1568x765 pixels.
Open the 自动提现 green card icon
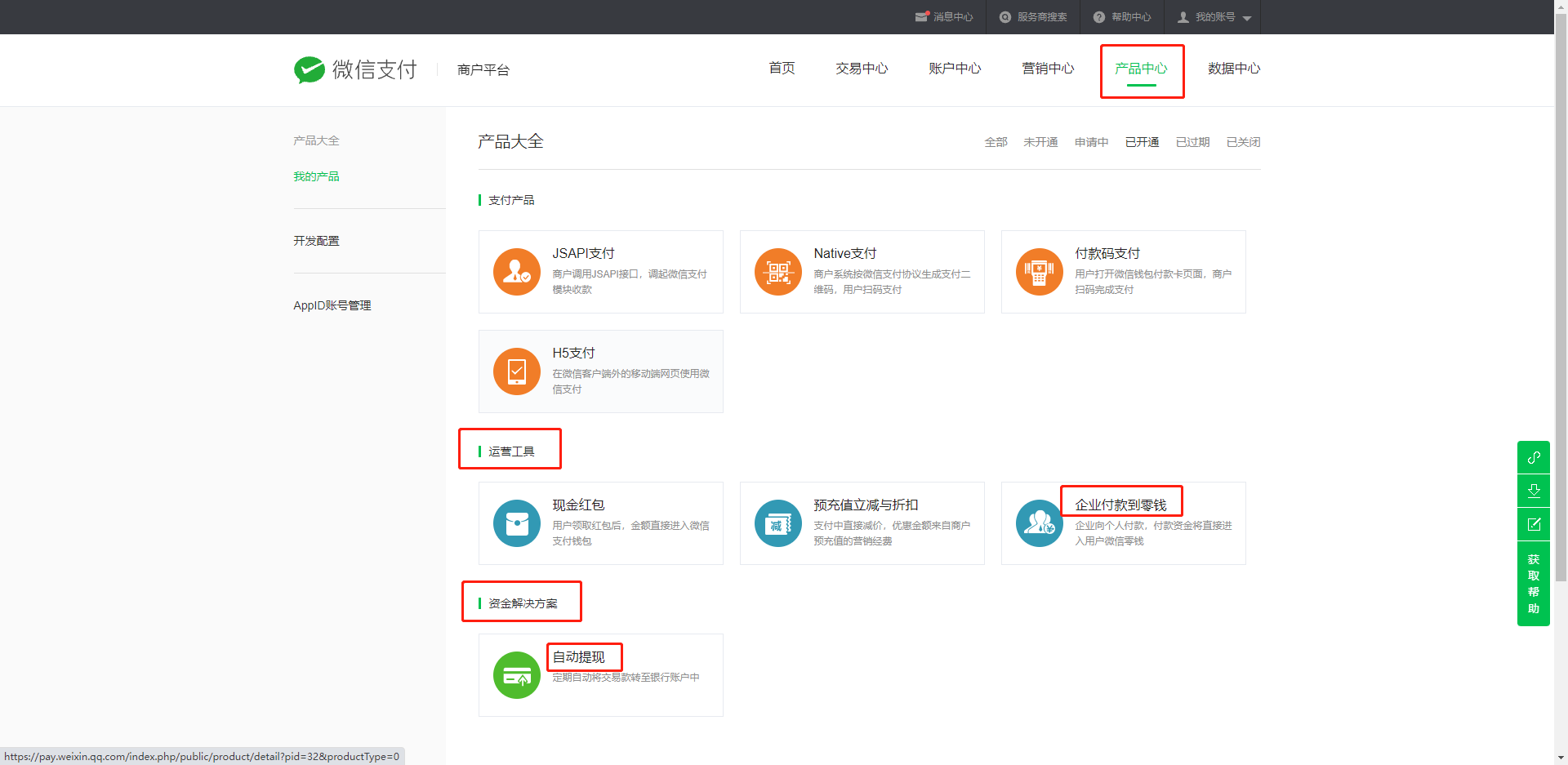point(517,675)
